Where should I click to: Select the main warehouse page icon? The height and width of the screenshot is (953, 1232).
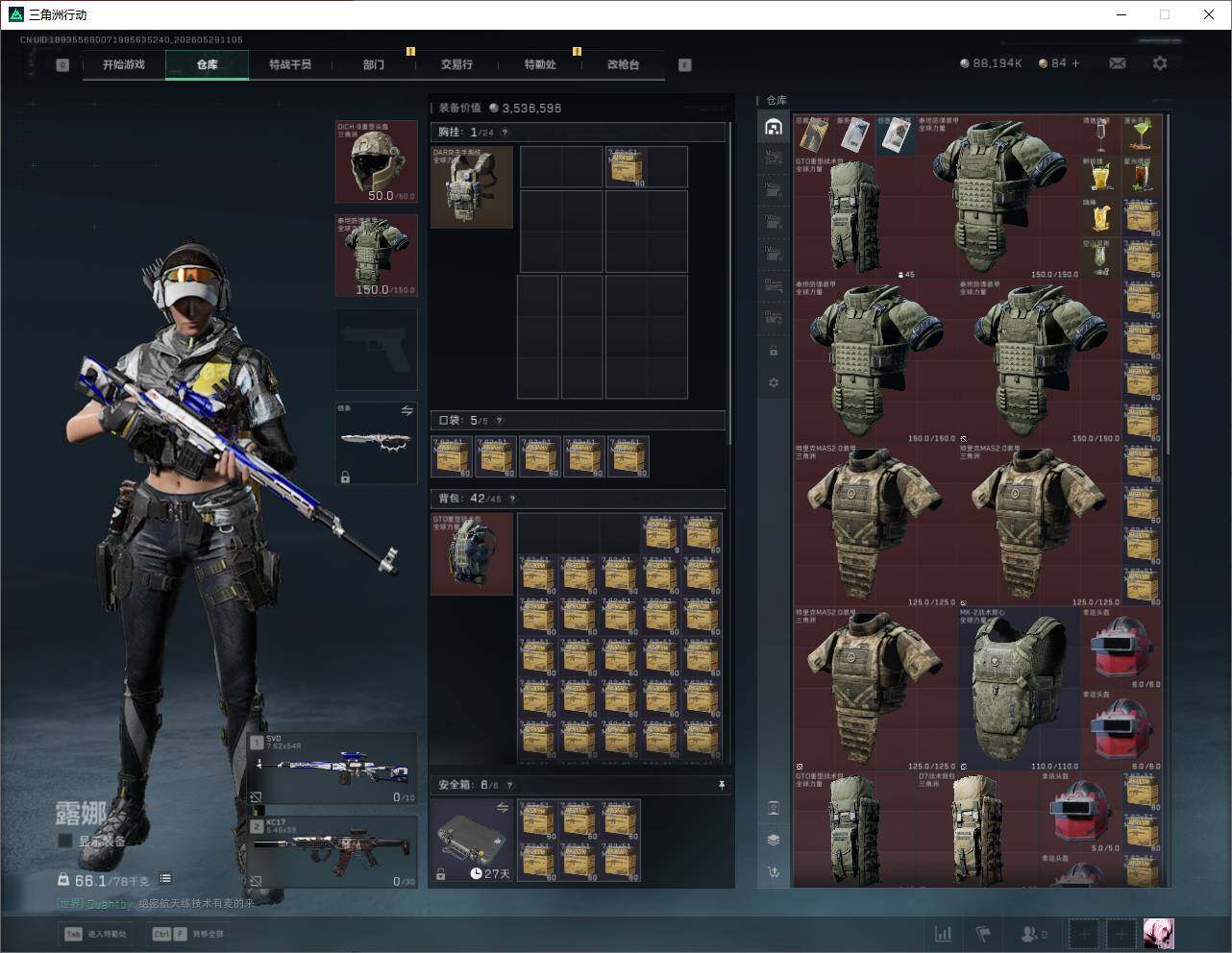774,127
